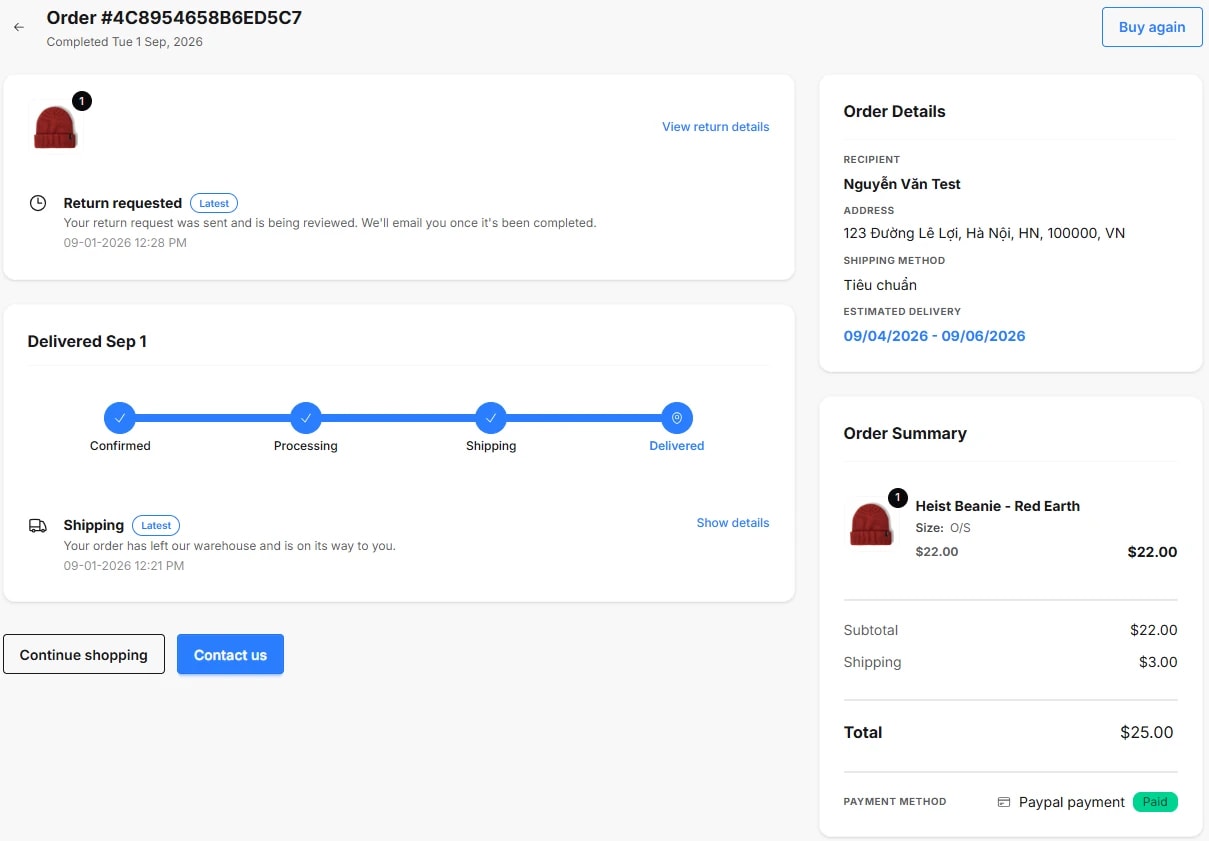Click the Processing step checkmark circle

point(306,418)
